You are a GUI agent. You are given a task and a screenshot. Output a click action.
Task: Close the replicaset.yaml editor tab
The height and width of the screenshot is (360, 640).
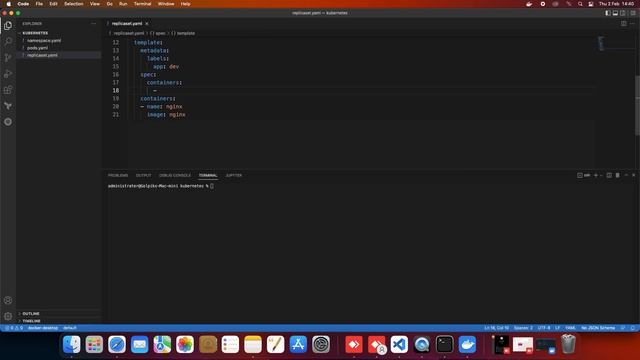(147, 24)
